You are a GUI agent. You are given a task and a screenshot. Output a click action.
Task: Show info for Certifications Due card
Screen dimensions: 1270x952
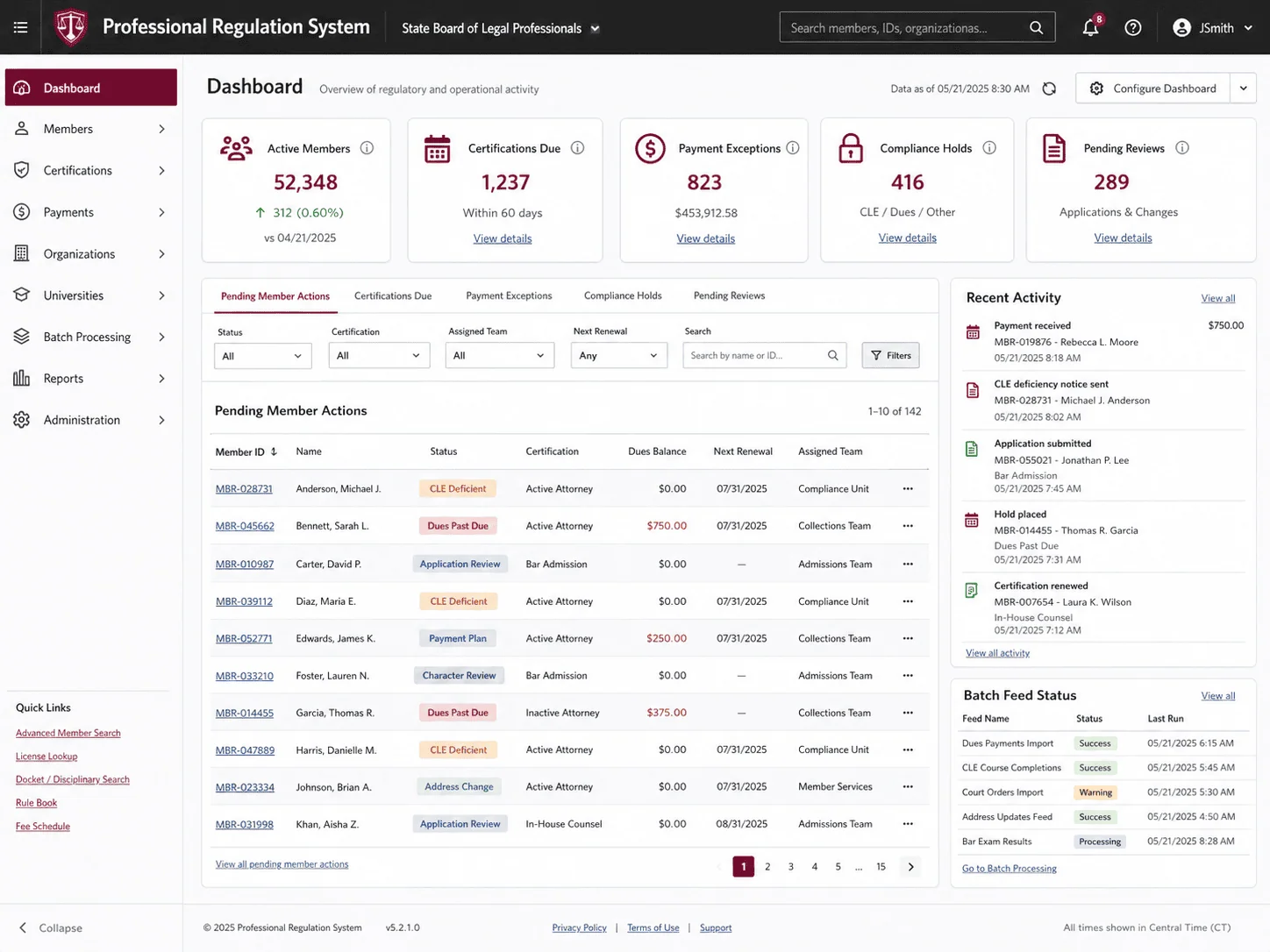point(577,148)
